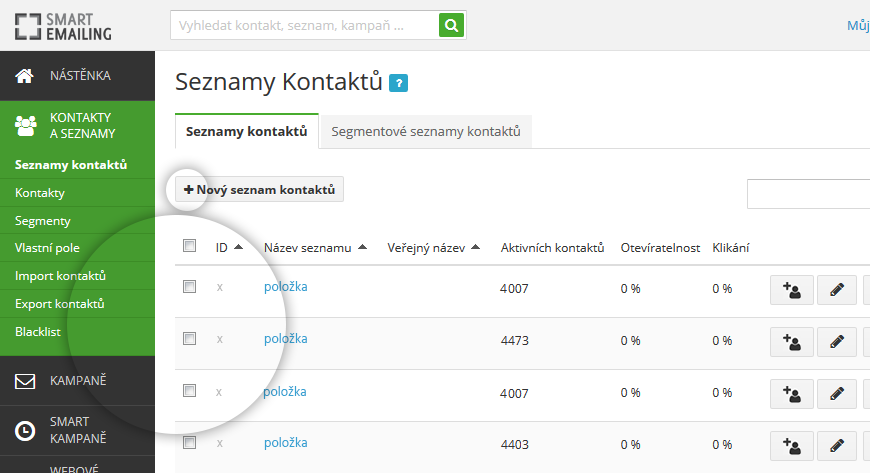The image size is (870, 473).
Task: Sort the table by ID arrow
Action: coord(239,247)
